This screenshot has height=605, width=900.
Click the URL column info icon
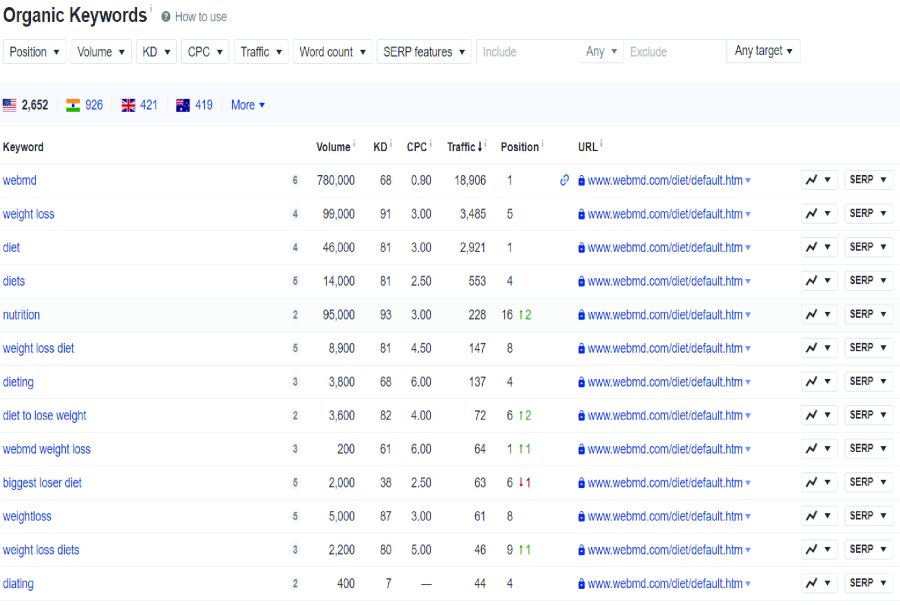click(x=601, y=142)
